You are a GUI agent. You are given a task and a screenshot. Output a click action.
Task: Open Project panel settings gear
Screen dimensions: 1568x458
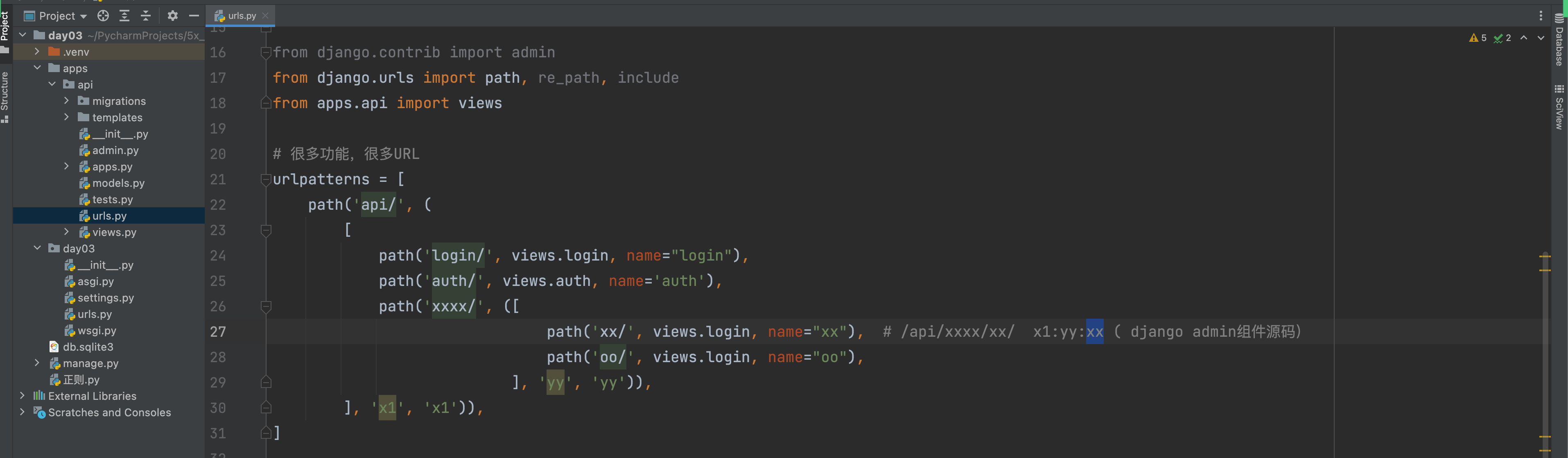(x=172, y=16)
